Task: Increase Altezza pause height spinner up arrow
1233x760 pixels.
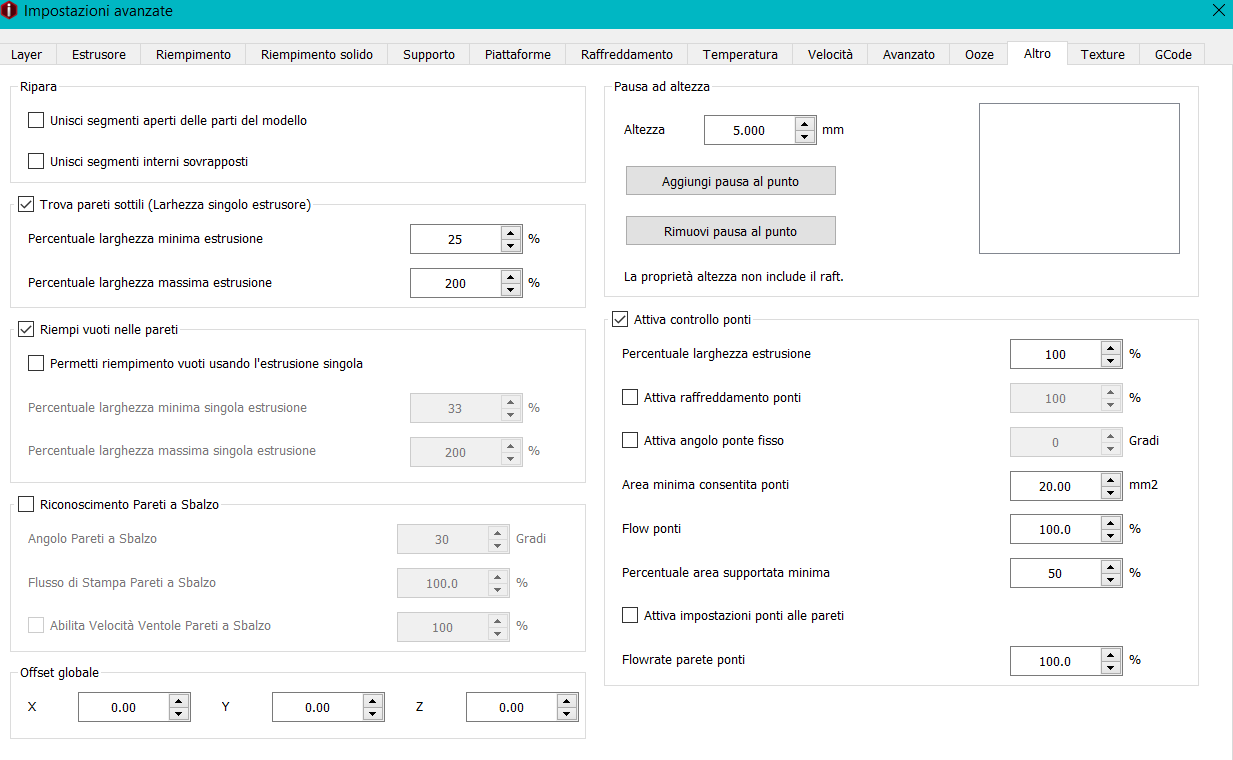Action: tap(805, 124)
